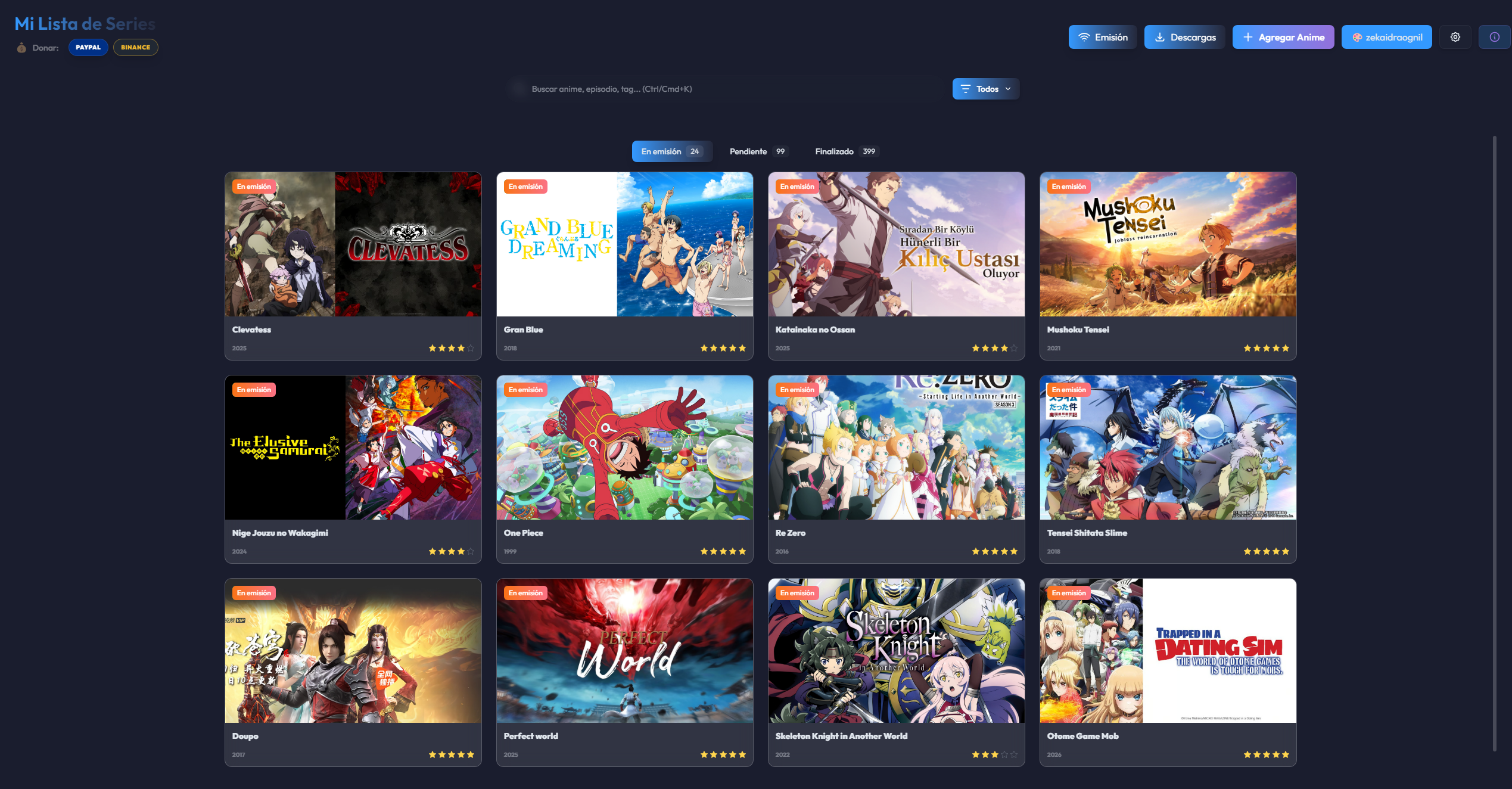Click the Mi Lista de Series title
The image size is (1512, 789).
pyautogui.click(x=85, y=24)
